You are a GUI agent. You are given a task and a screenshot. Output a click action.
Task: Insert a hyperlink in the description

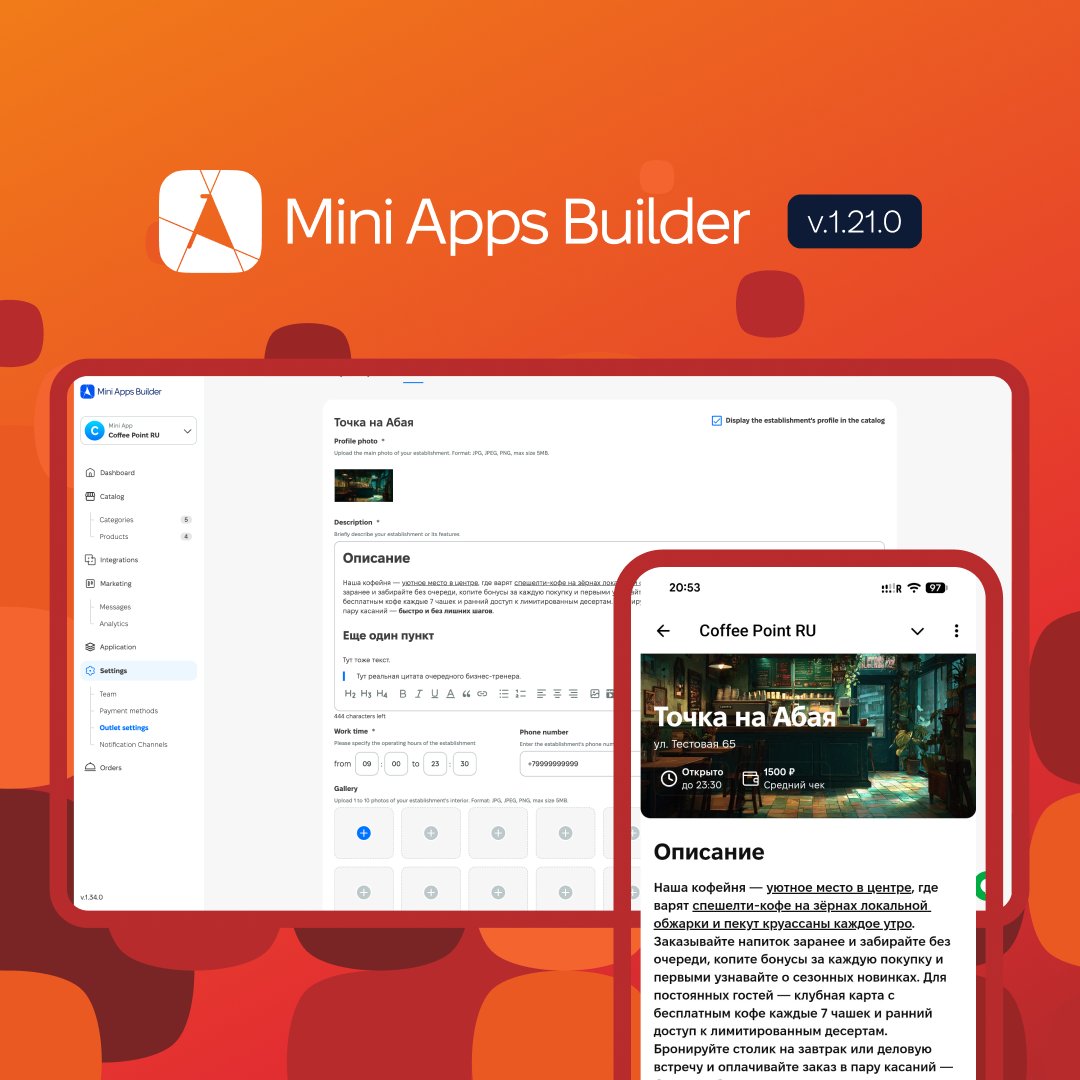(x=482, y=694)
